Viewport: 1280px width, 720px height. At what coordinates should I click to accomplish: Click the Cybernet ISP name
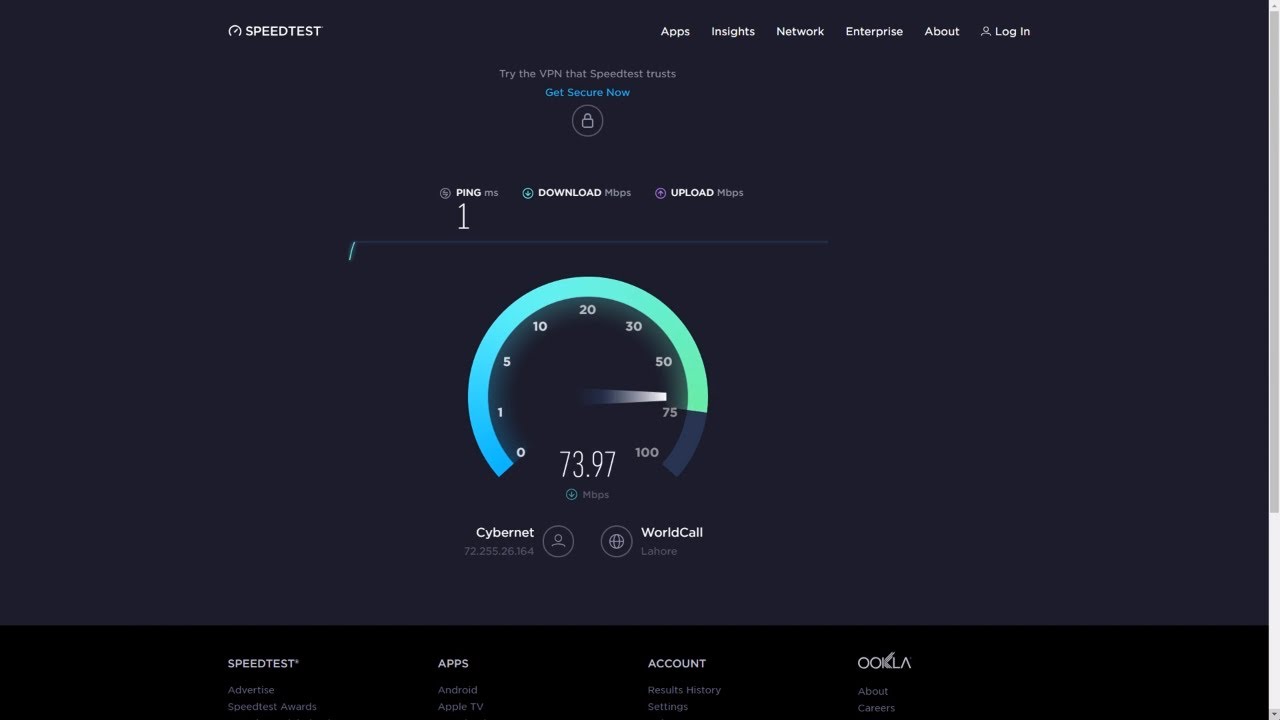(505, 532)
